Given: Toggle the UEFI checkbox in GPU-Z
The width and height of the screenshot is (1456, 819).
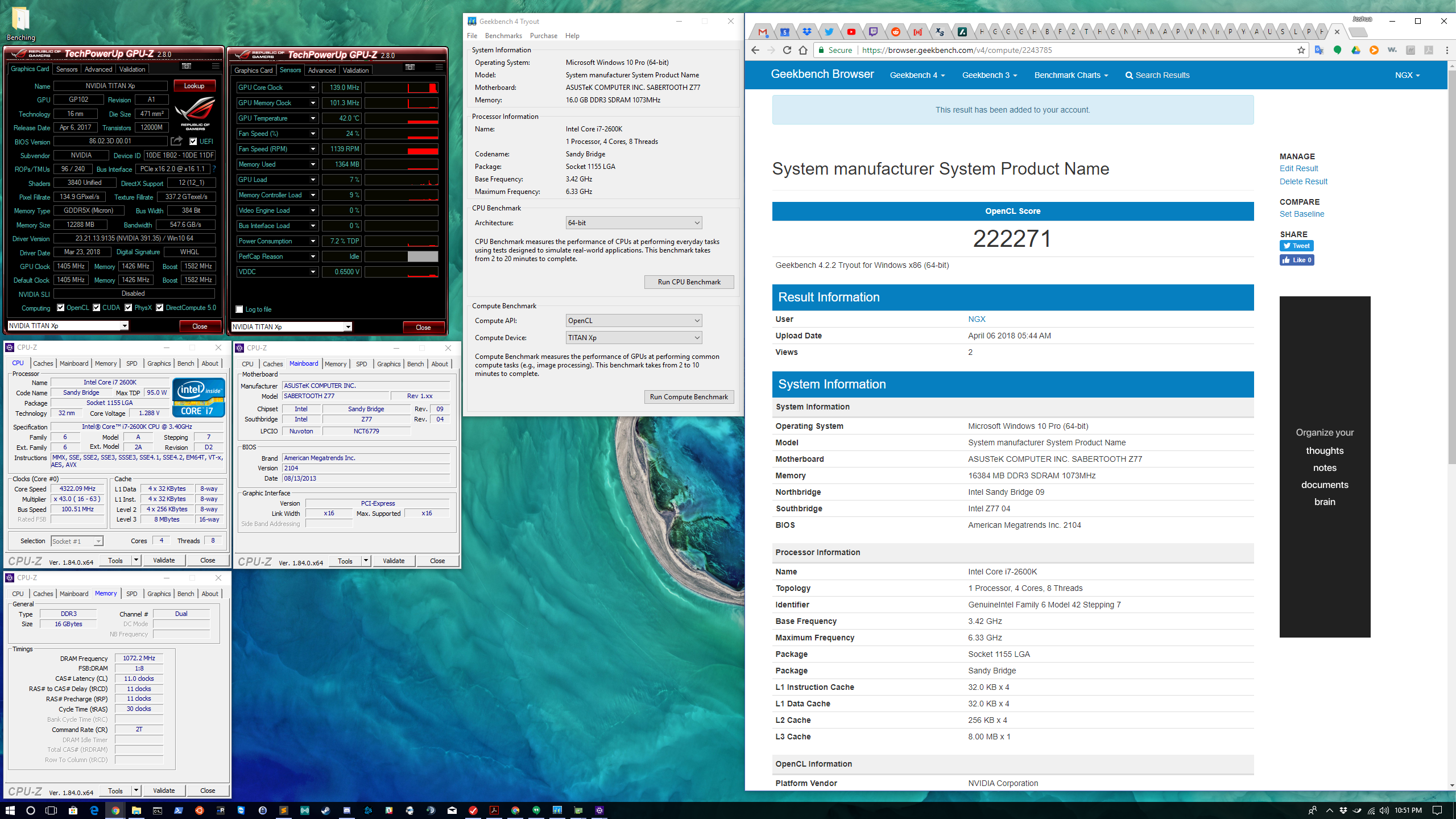Looking at the screenshot, I should (193, 141).
